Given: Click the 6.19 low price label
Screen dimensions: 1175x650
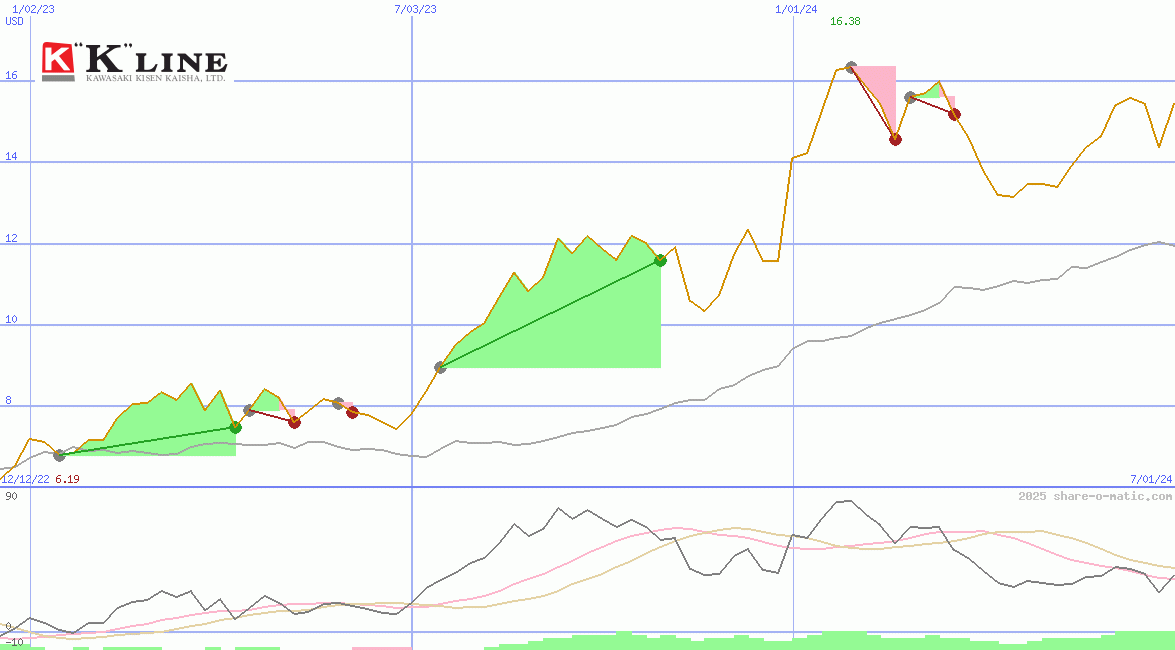Looking at the screenshot, I should point(67,479).
